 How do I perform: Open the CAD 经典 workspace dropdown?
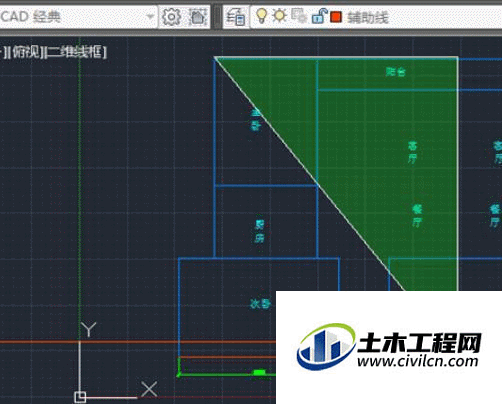[x=78, y=16]
